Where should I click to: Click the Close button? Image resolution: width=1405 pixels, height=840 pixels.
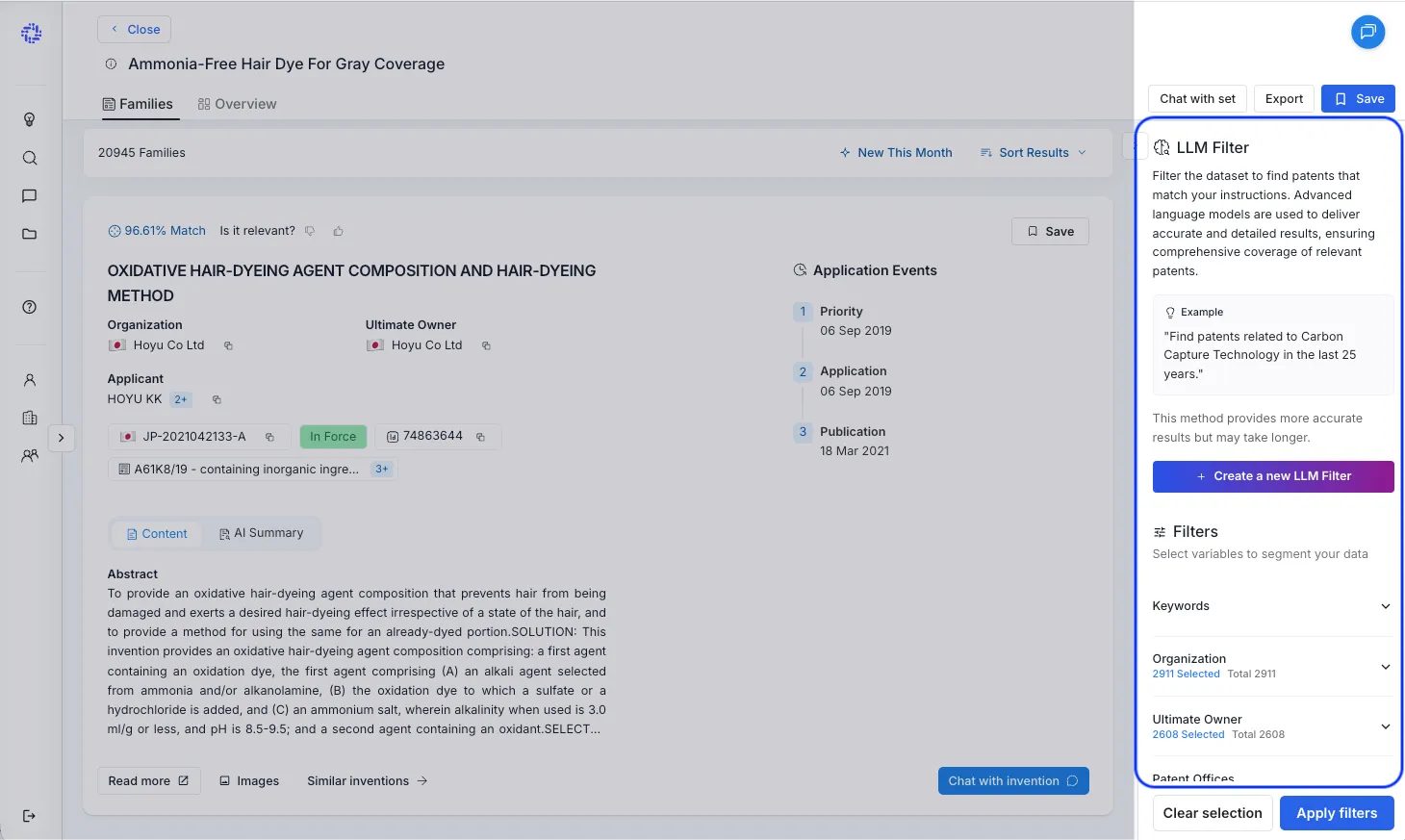(x=134, y=29)
